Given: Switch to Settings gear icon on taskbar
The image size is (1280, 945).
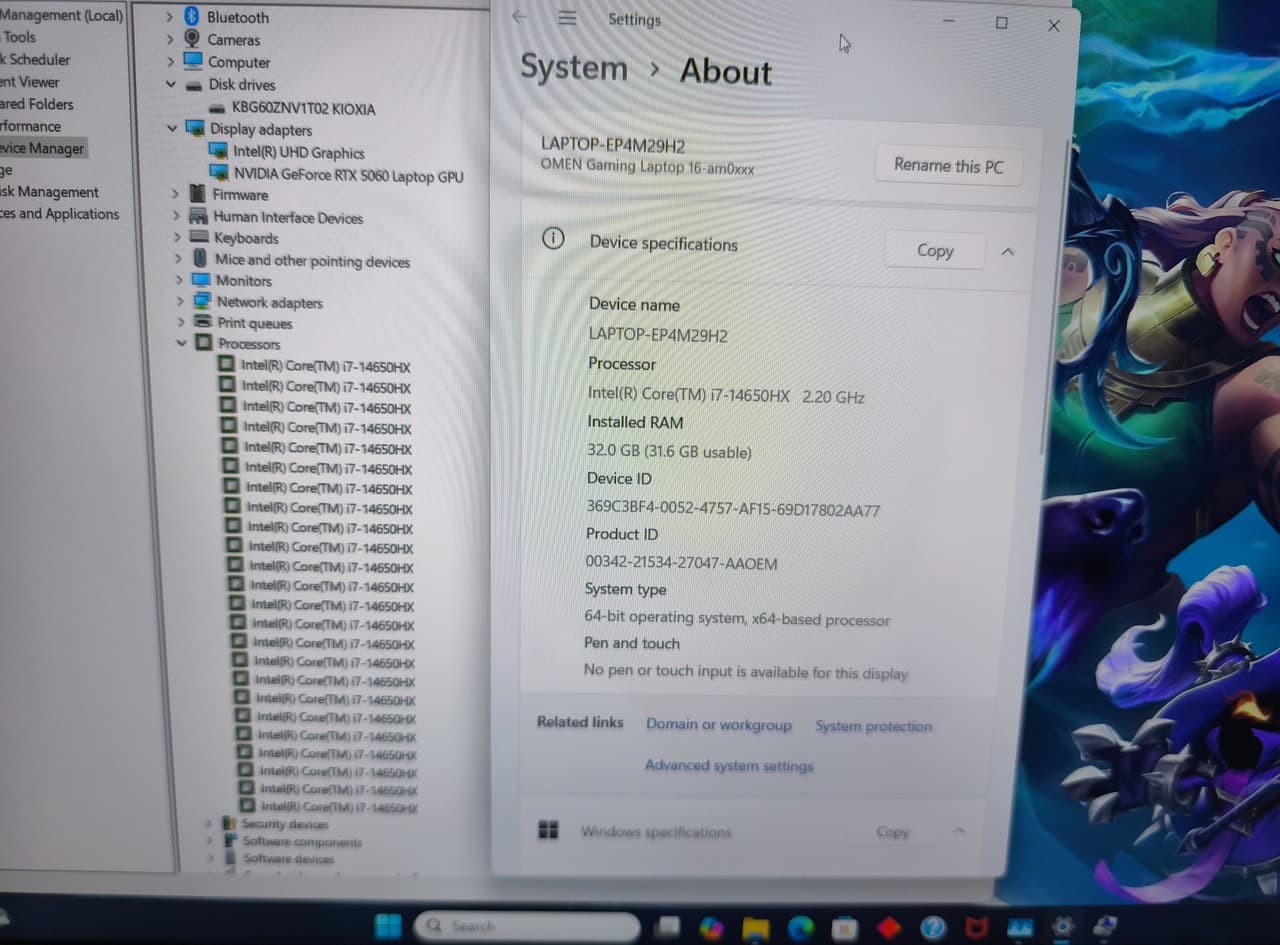Looking at the screenshot, I should (x=1062, y=927).
